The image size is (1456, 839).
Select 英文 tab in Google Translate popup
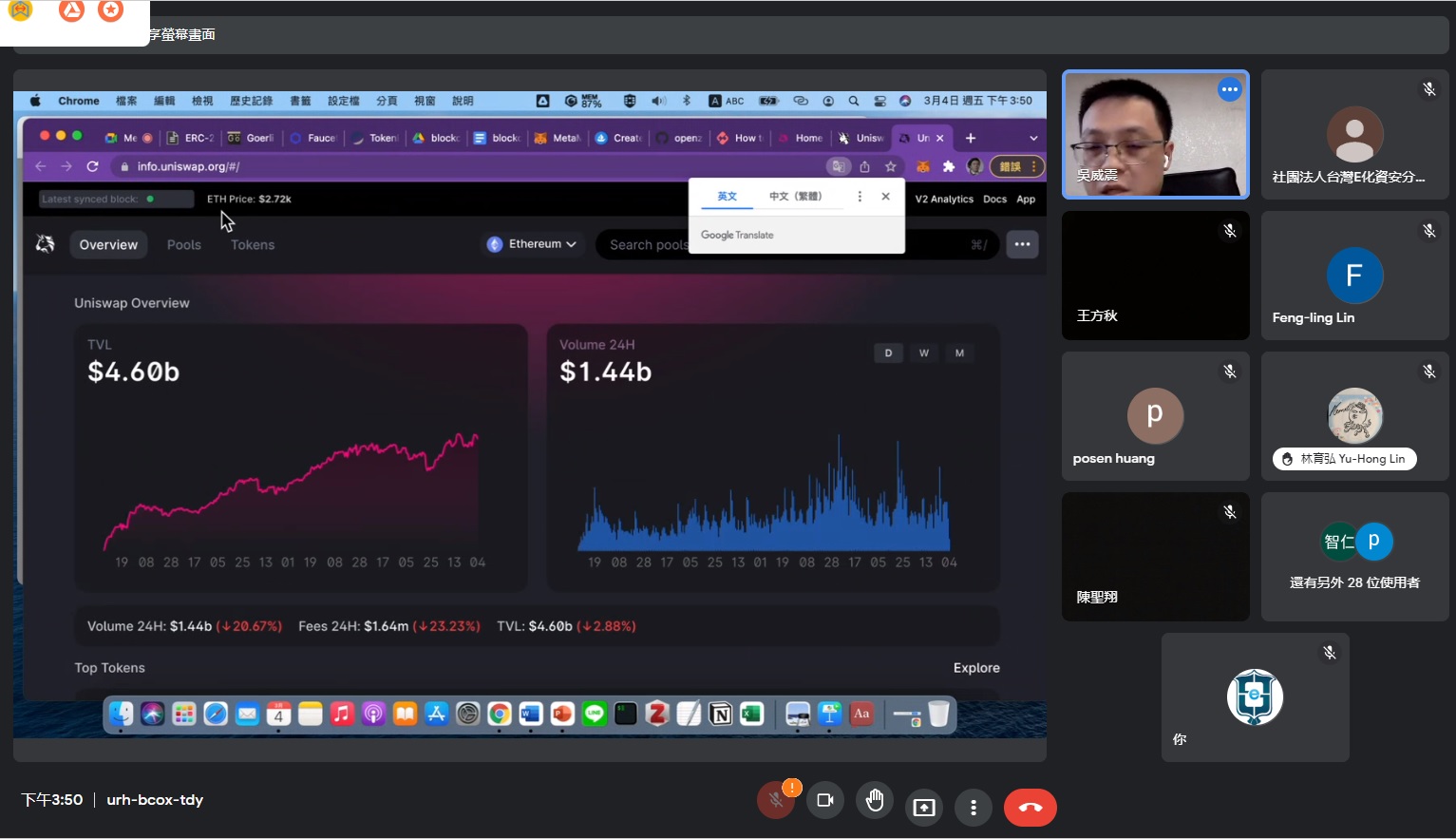tap(727, 196)
